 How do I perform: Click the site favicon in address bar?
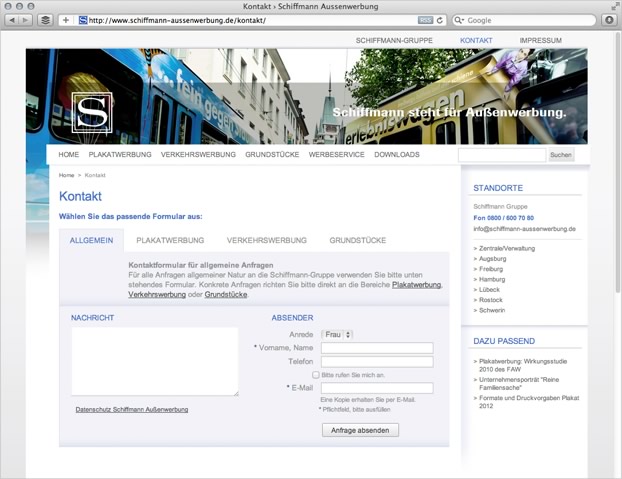pos(83,20)
